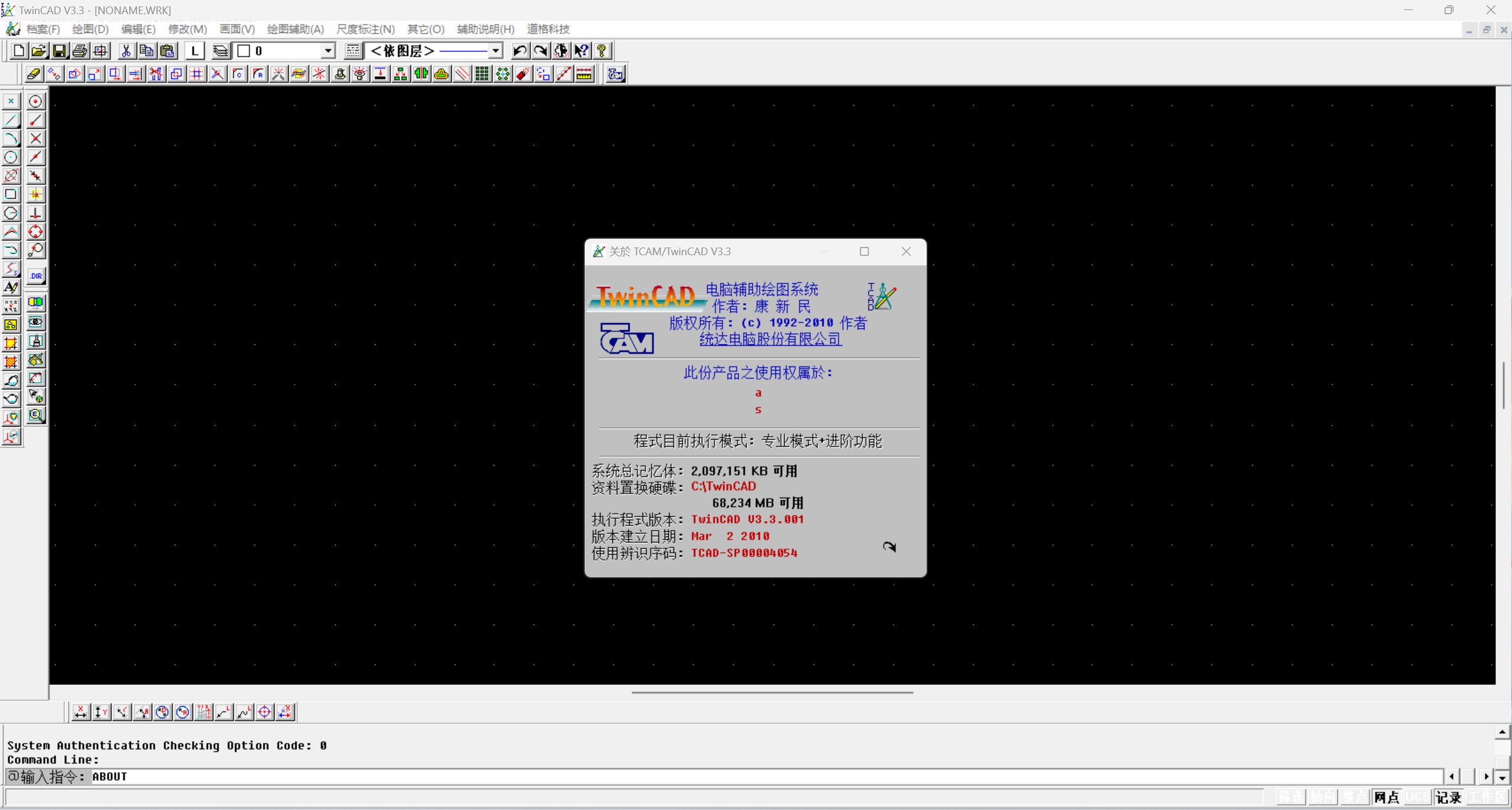Toggle the 记录 status bar button
Image resolution: width=1512 pixels, height=810 pixels.
tap(1448, 798)
